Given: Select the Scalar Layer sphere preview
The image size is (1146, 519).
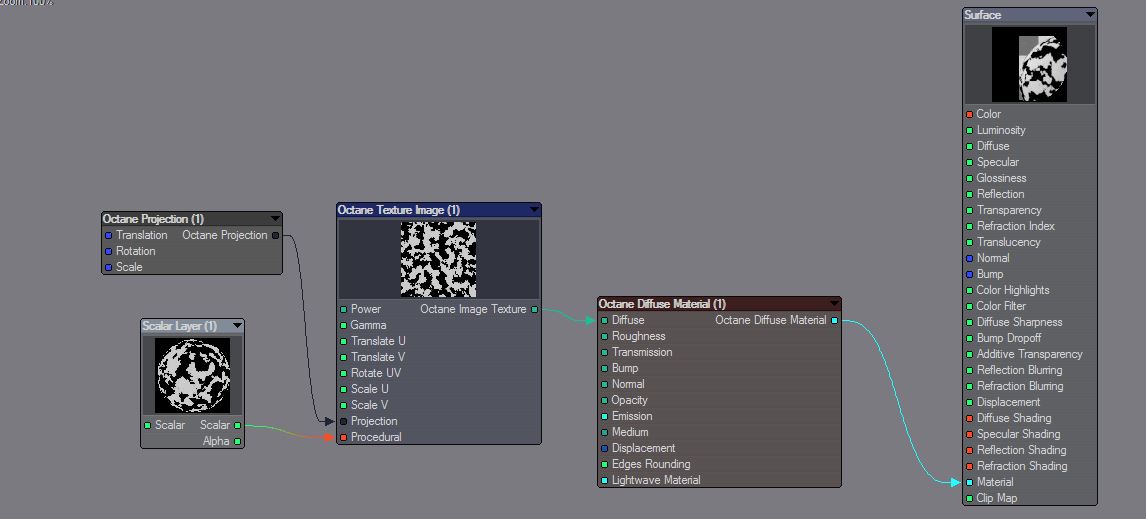Looking at the screenshot, I should pyautogui.click(x=192, y=376).
